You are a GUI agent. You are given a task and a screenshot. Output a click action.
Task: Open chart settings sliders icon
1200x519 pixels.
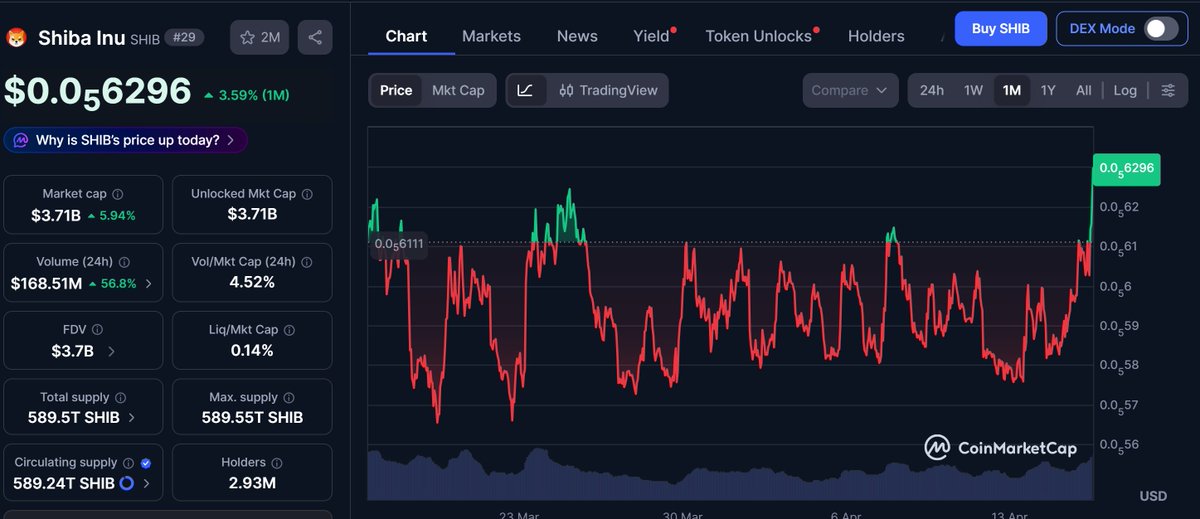(1168, 90)
